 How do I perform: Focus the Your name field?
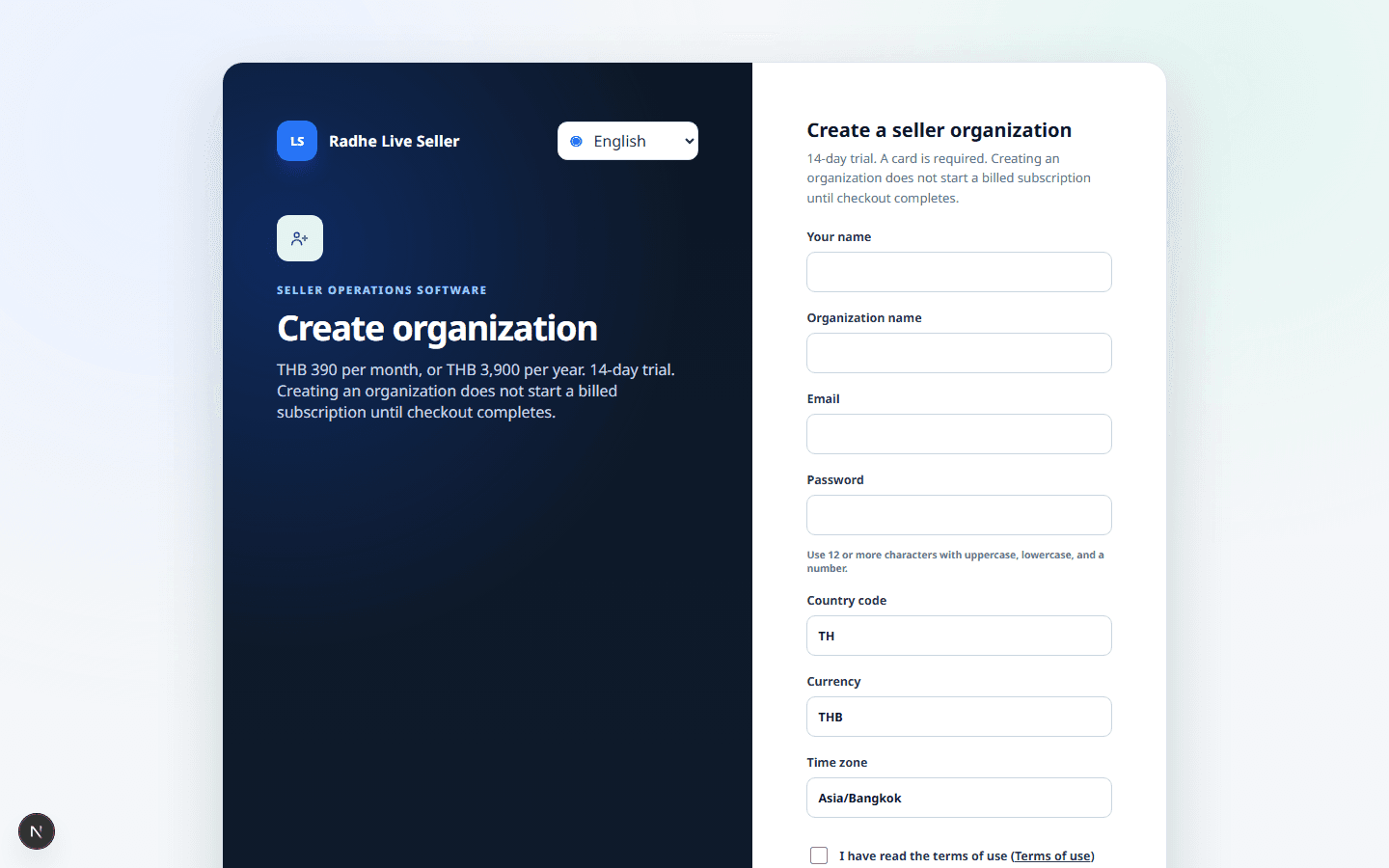[959, 272]
